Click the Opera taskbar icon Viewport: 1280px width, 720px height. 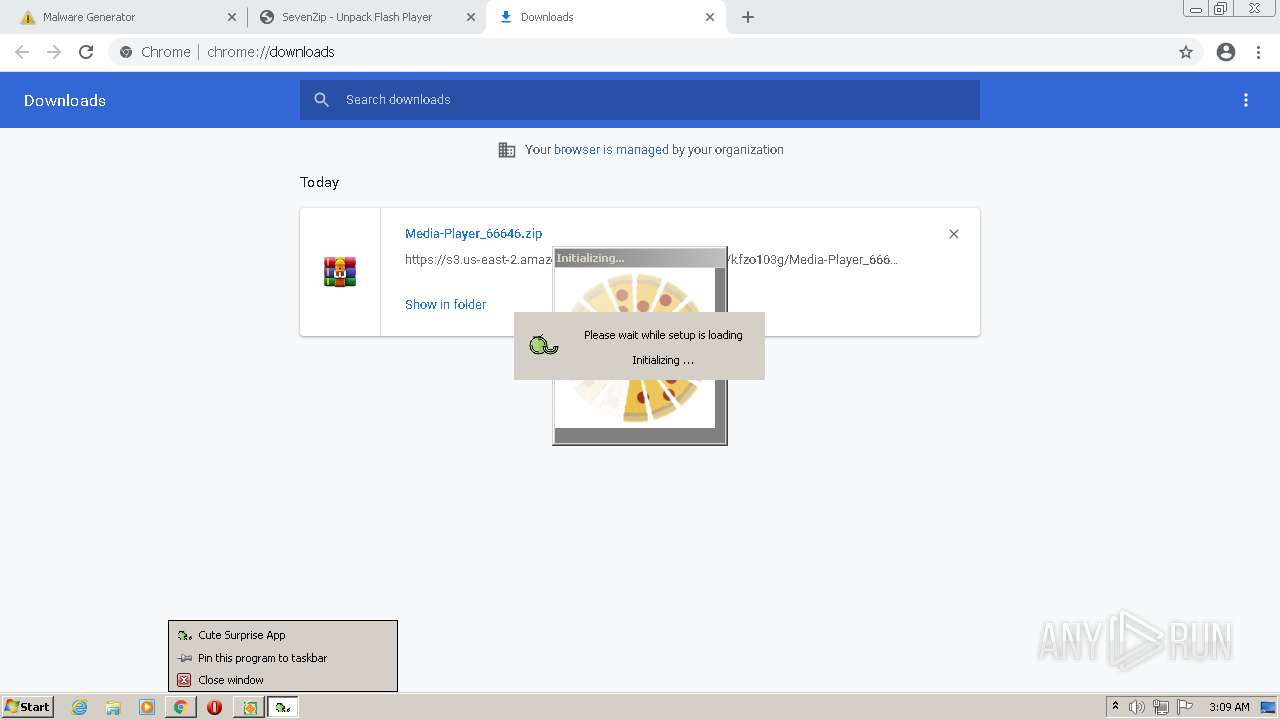pos(214,707)
